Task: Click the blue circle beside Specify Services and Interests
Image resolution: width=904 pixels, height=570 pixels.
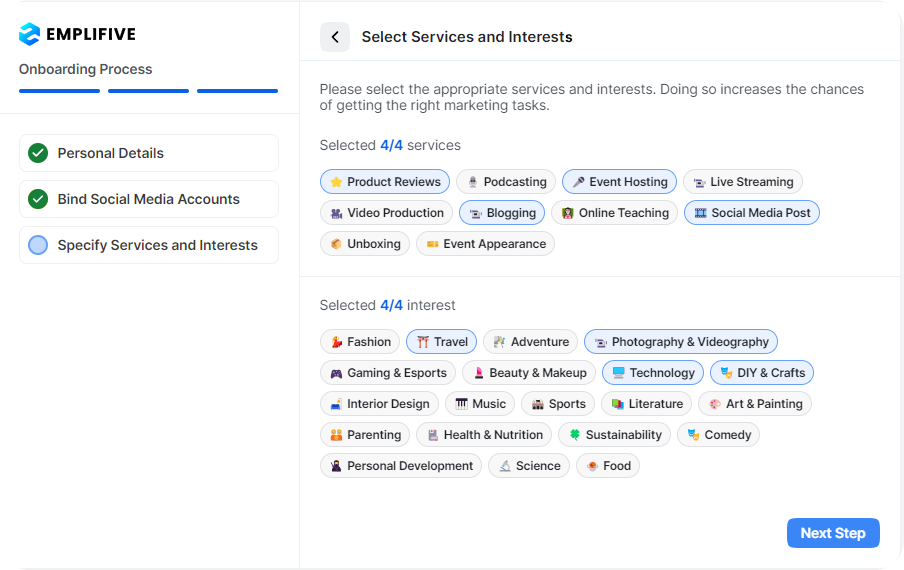Action: coord(38,245)
